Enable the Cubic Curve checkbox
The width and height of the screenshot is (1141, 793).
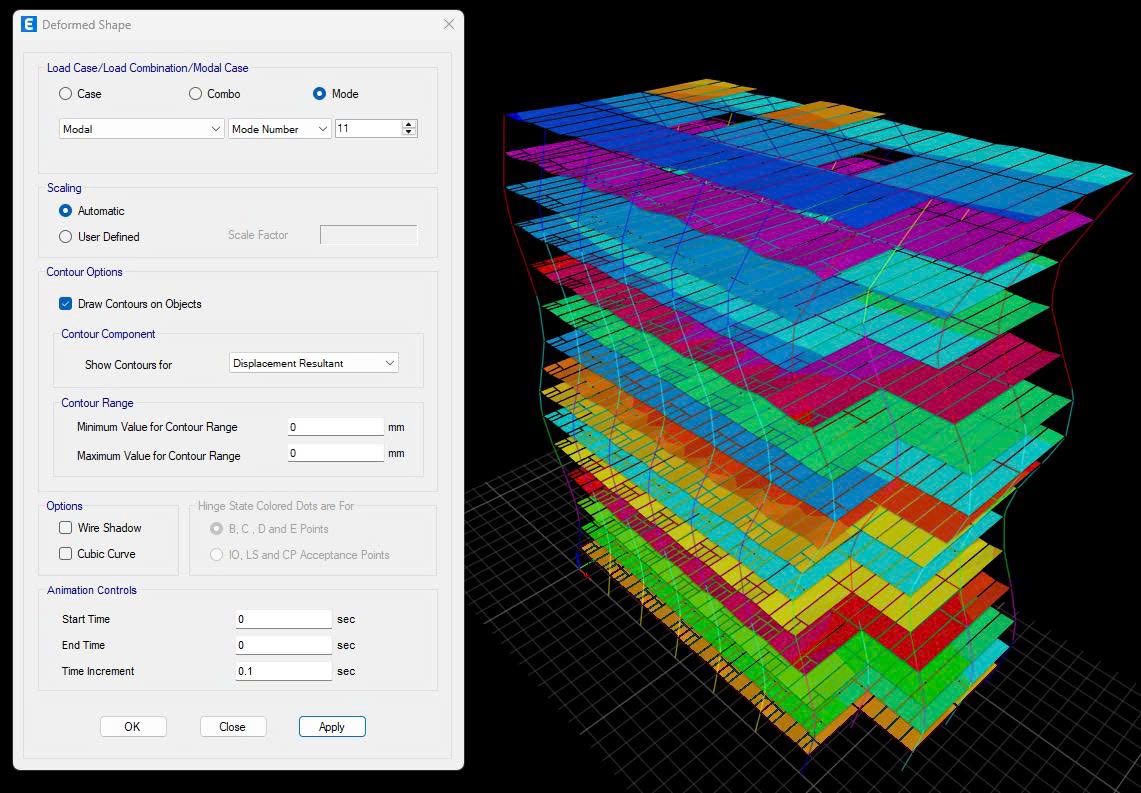[x=65, y=554]
